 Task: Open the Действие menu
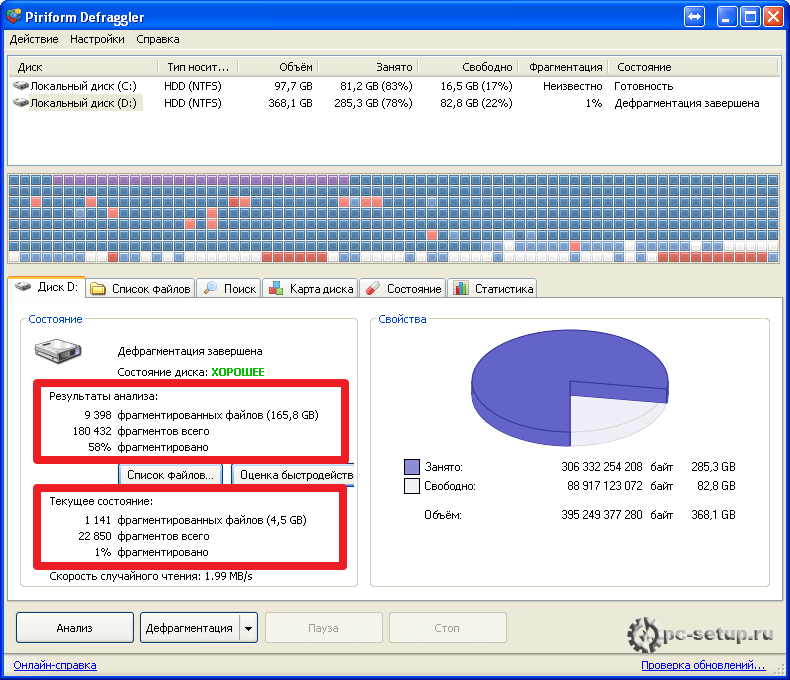[34, 39]
